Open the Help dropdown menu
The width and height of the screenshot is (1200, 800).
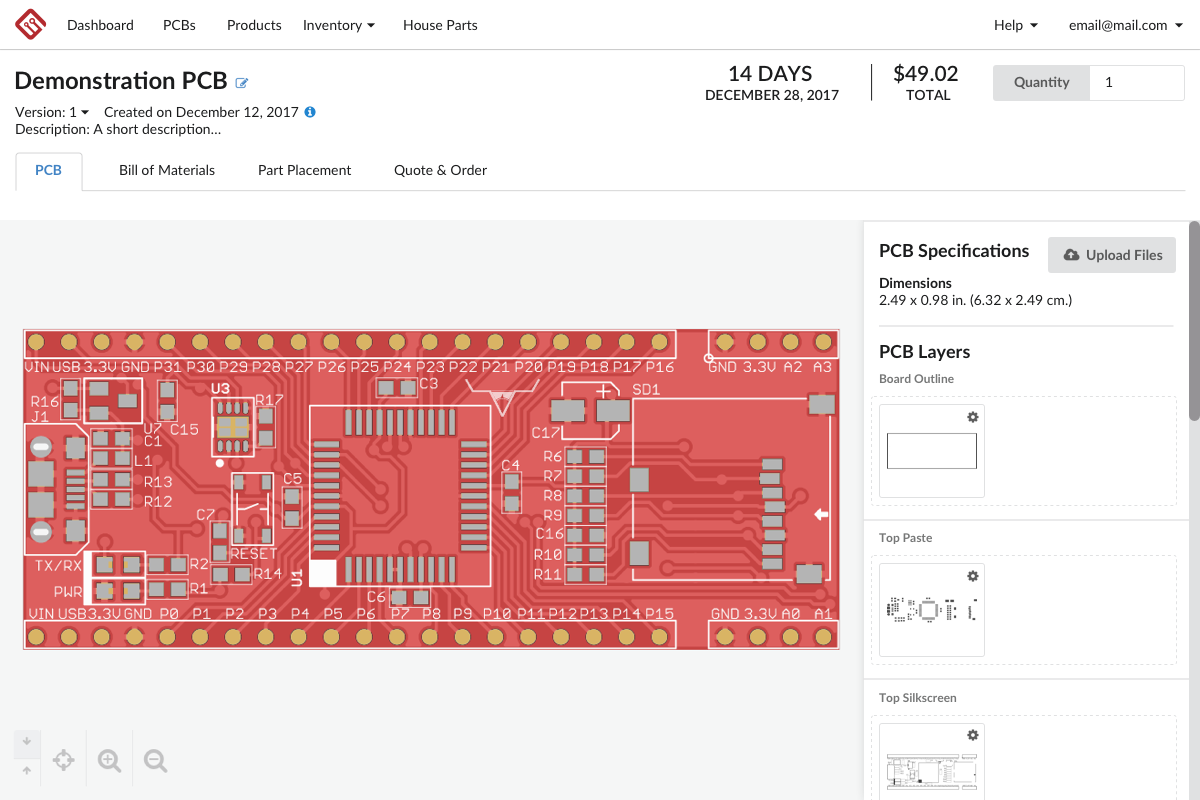tap(1015, 25)
